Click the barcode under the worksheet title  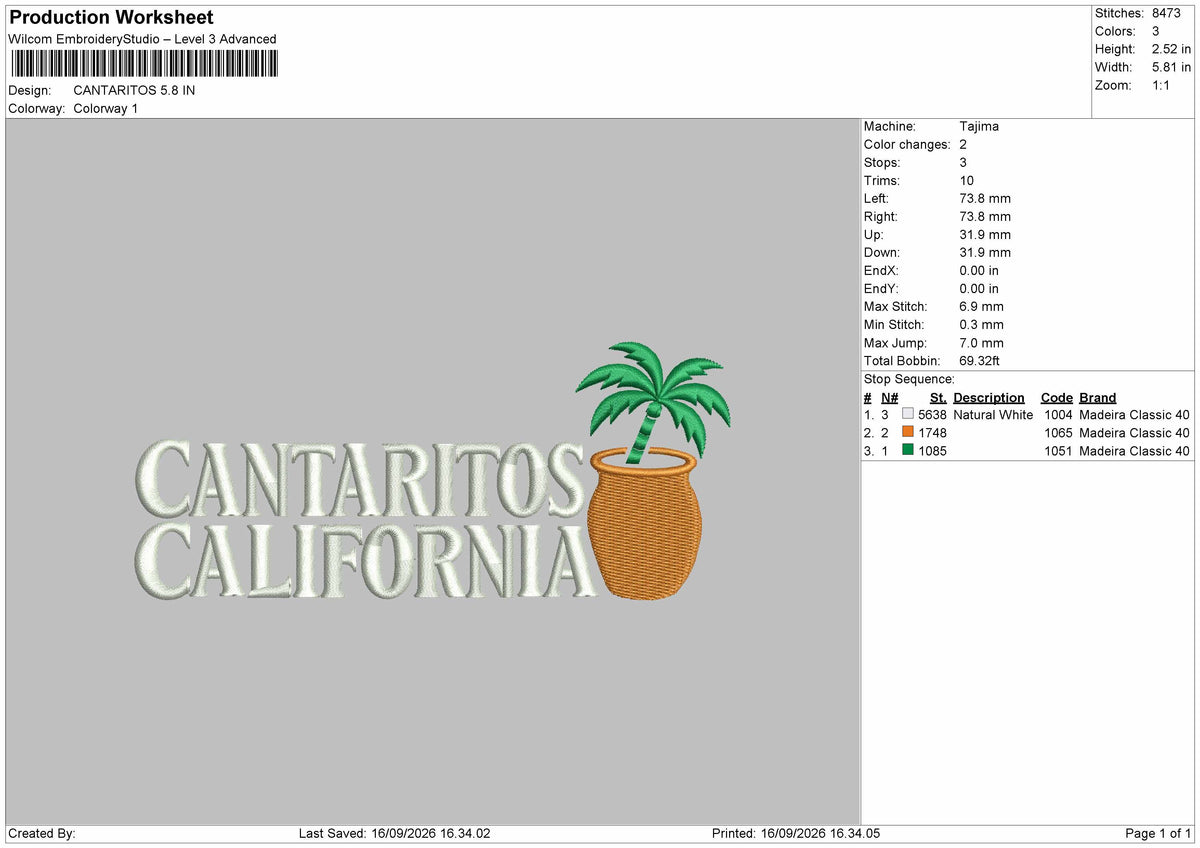click(x=144, y=65)
